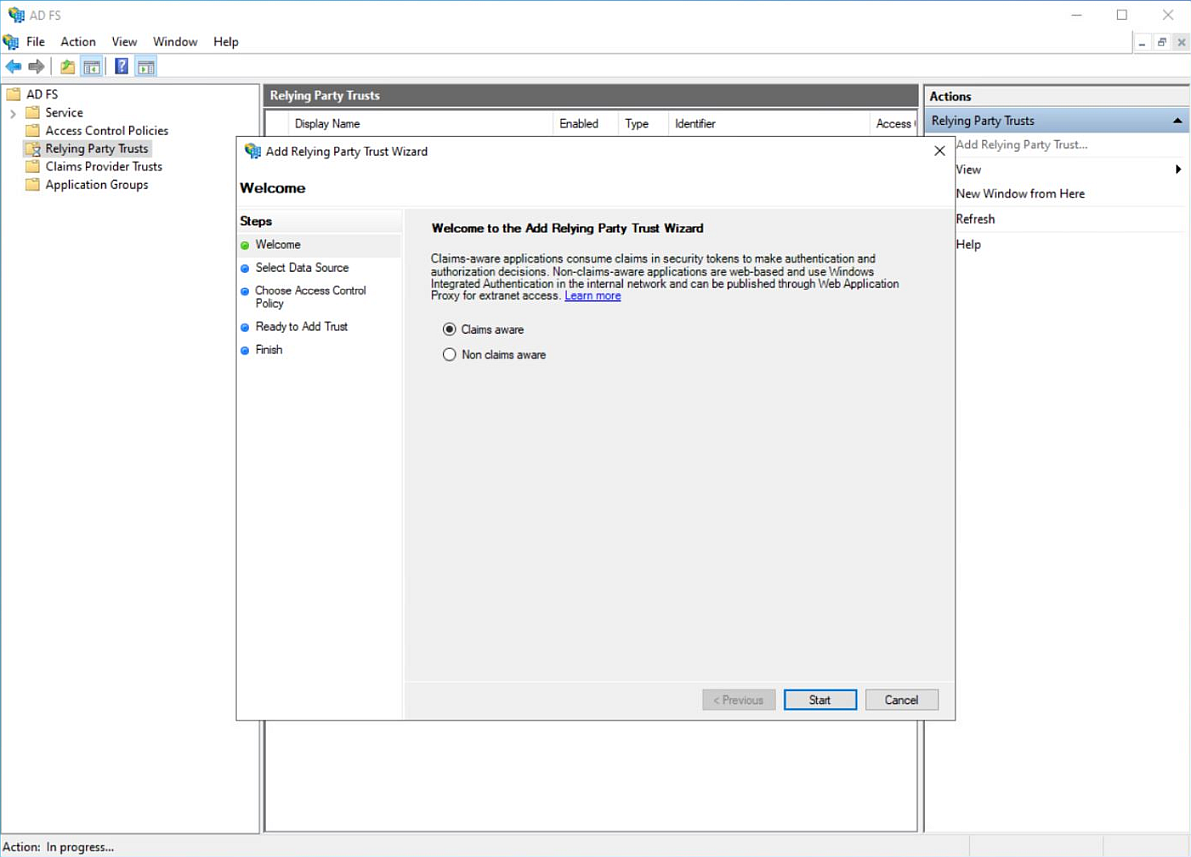The height and width of the screenshot is (857, 1191).
Task: Open the View submenu in the Actions pane
Action: point(968,169)
